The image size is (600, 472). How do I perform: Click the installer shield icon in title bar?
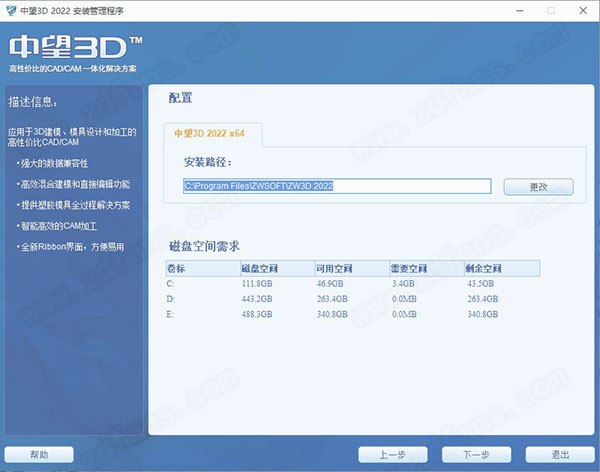[x=11, y=10]
